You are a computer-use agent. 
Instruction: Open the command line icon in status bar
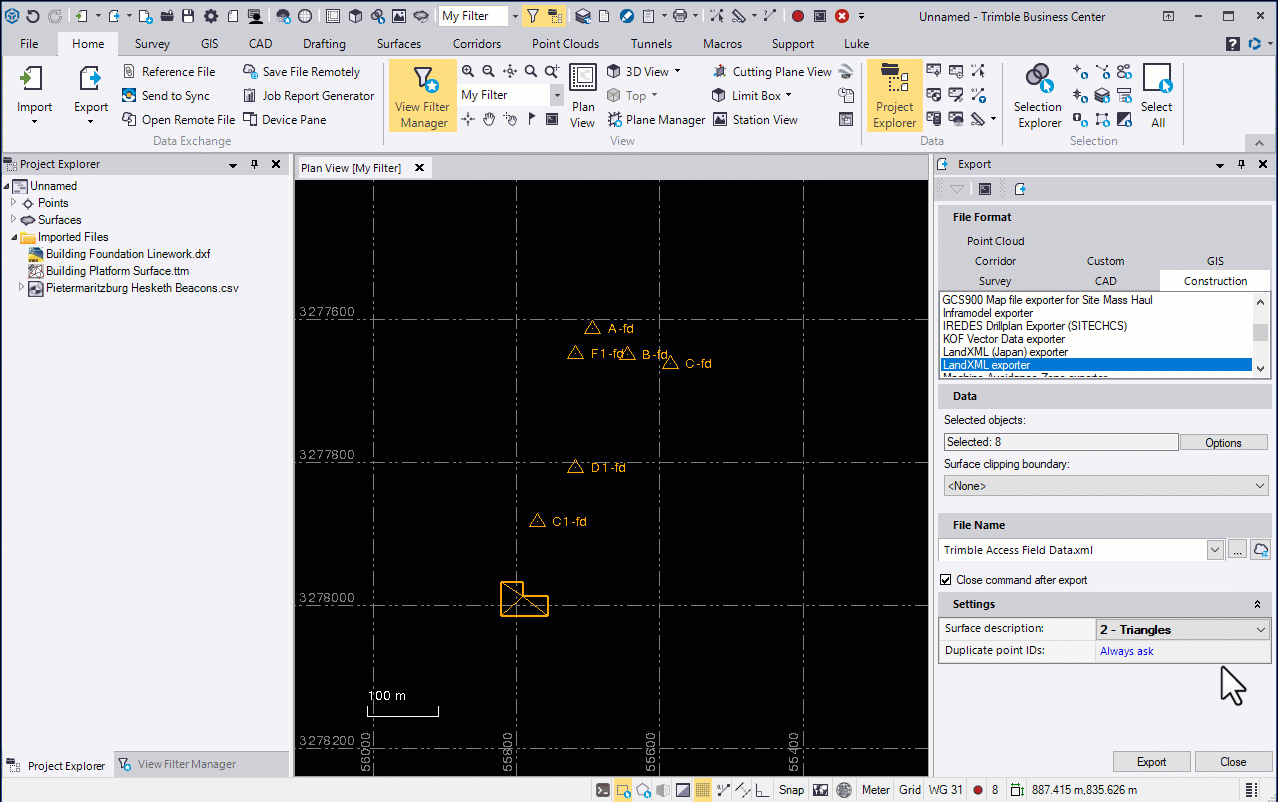pos(602,789)
